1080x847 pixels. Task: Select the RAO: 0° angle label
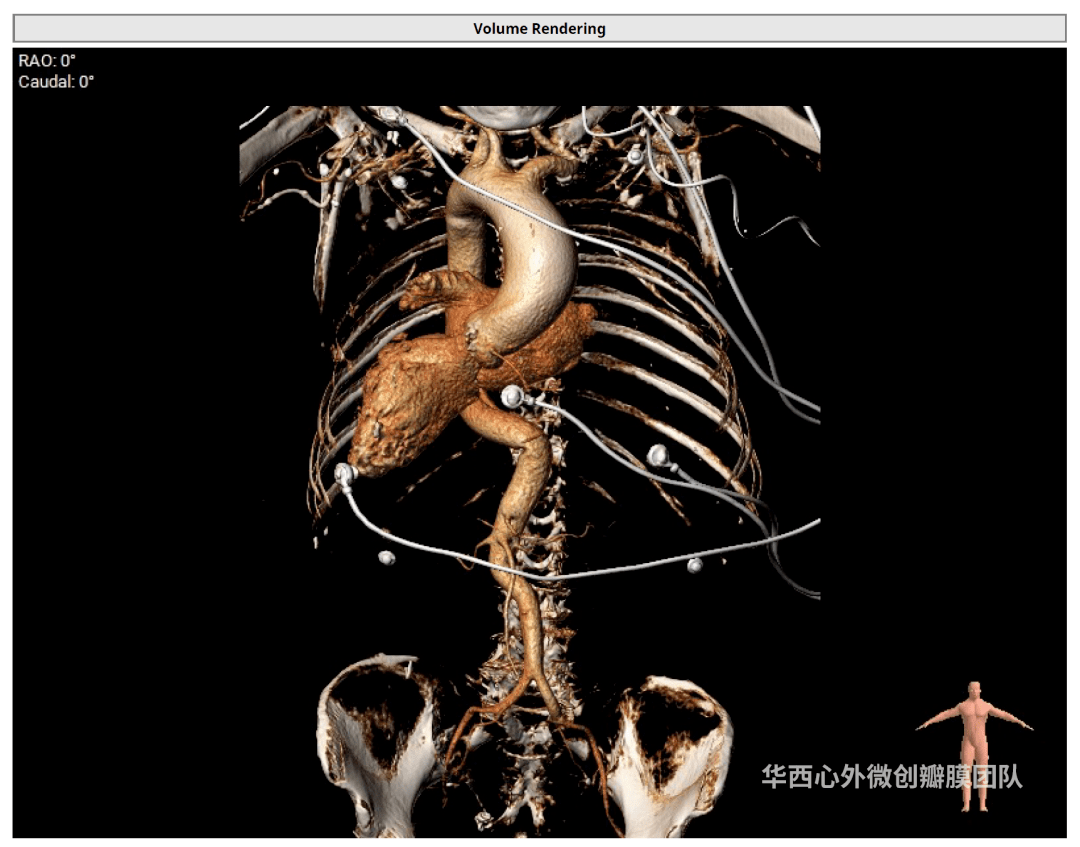point(47,61)
